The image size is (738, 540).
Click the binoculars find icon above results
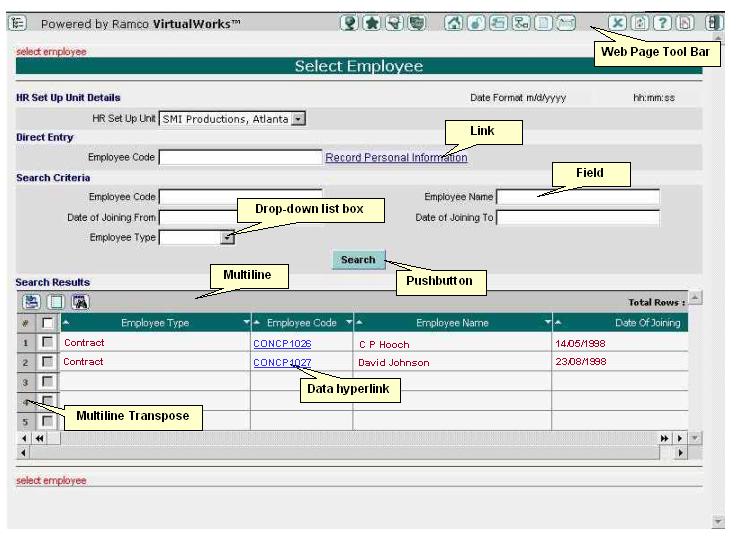click(x=80, y=302)
